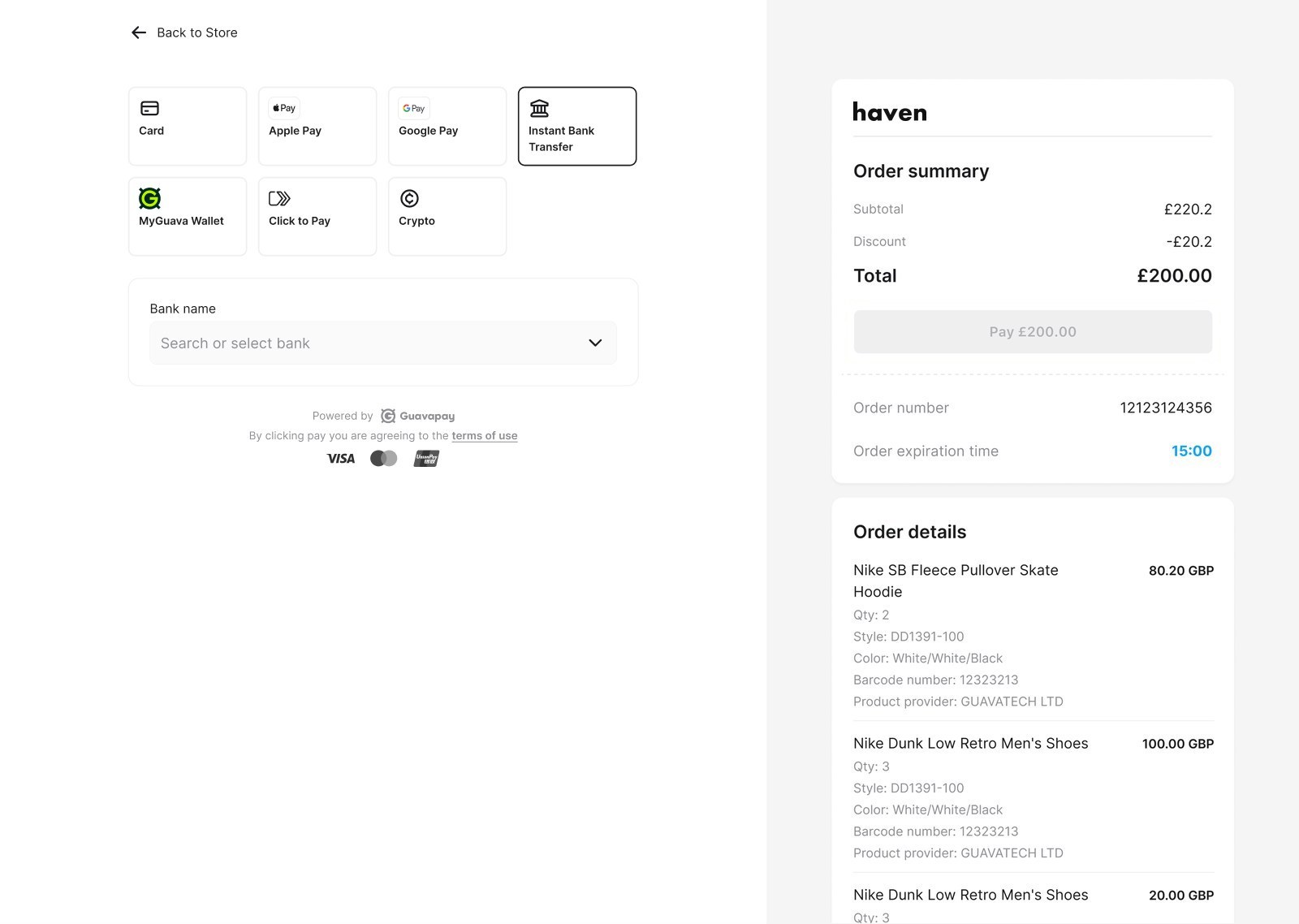The image size is (1299, 924).
Task: Expand the bank name dropdown chevron
Action: coord(595,343)
